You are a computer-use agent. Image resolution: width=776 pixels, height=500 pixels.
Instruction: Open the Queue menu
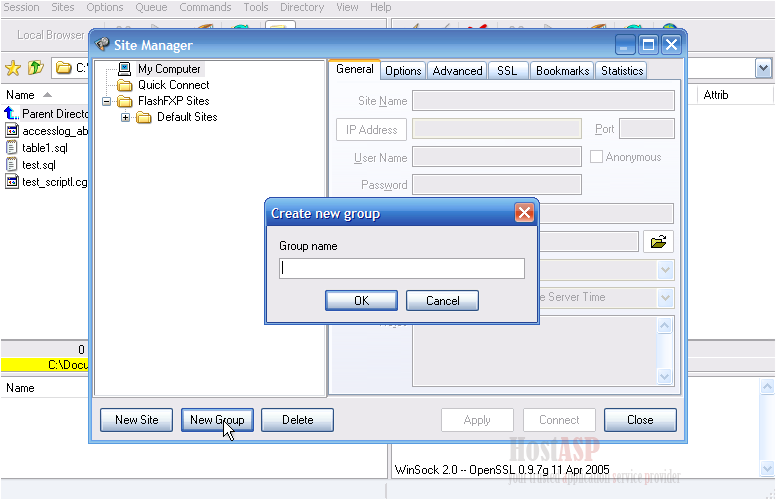click(151, 7)
